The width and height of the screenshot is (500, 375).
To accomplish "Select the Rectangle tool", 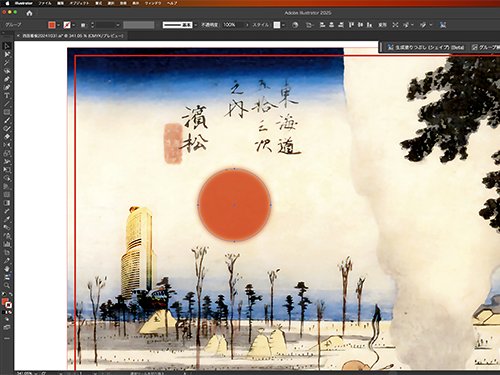I will coord(7,112).
